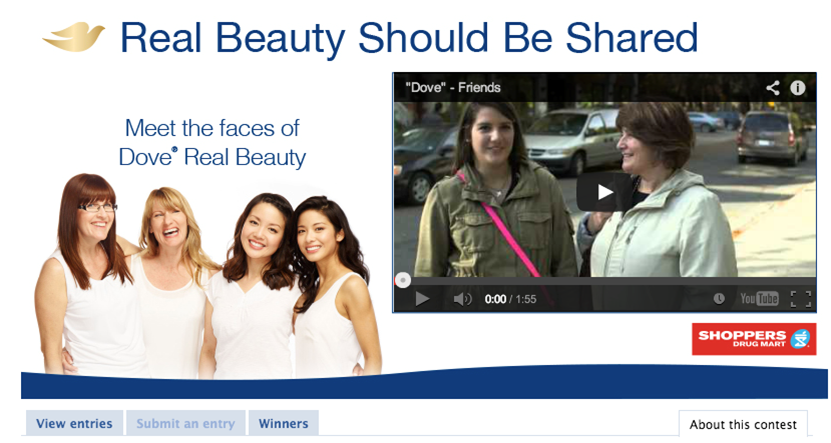Click video title "Dove" - Friends
Screen dimensions: 831x443
tap(453, 87)
